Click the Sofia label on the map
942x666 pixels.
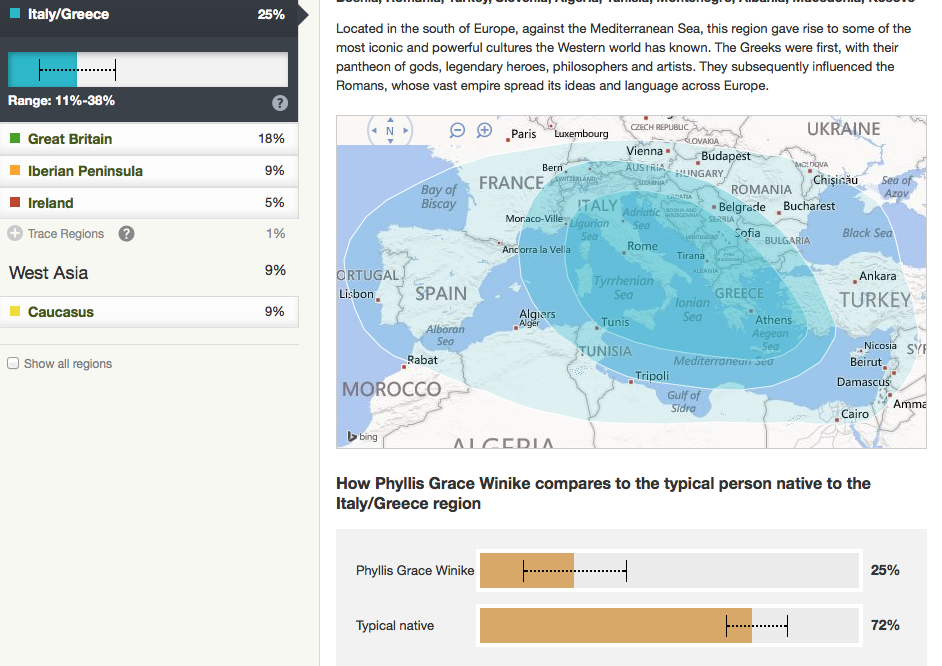pyautogui.click(x=747, y=233)
